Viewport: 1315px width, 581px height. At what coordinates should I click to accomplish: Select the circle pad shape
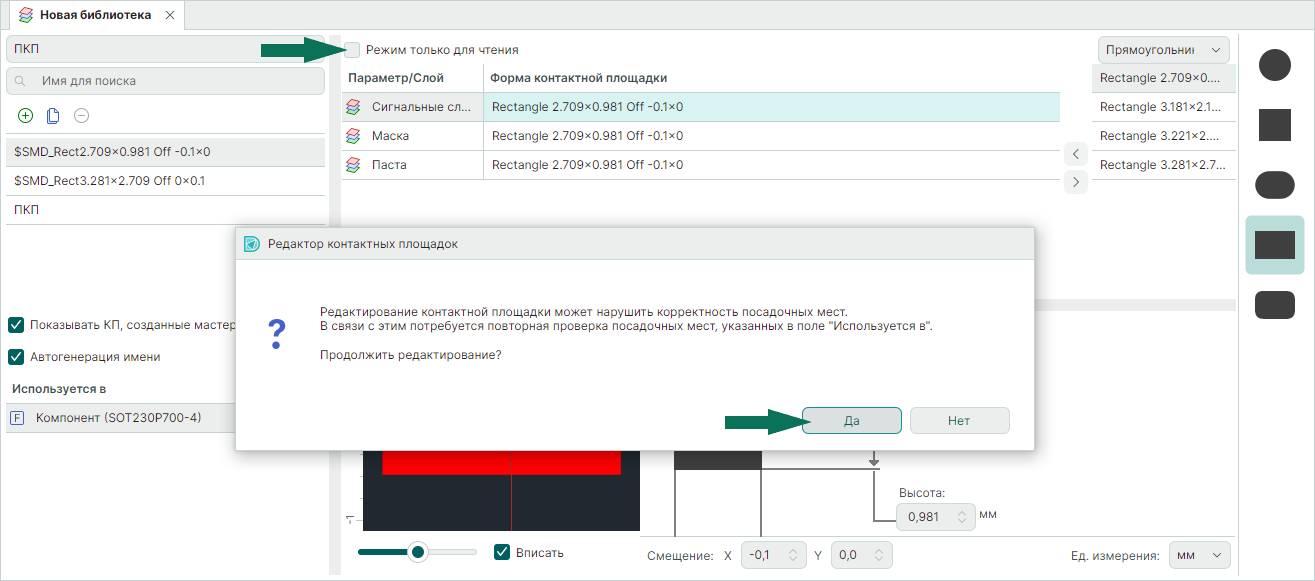pos(1274,65)
